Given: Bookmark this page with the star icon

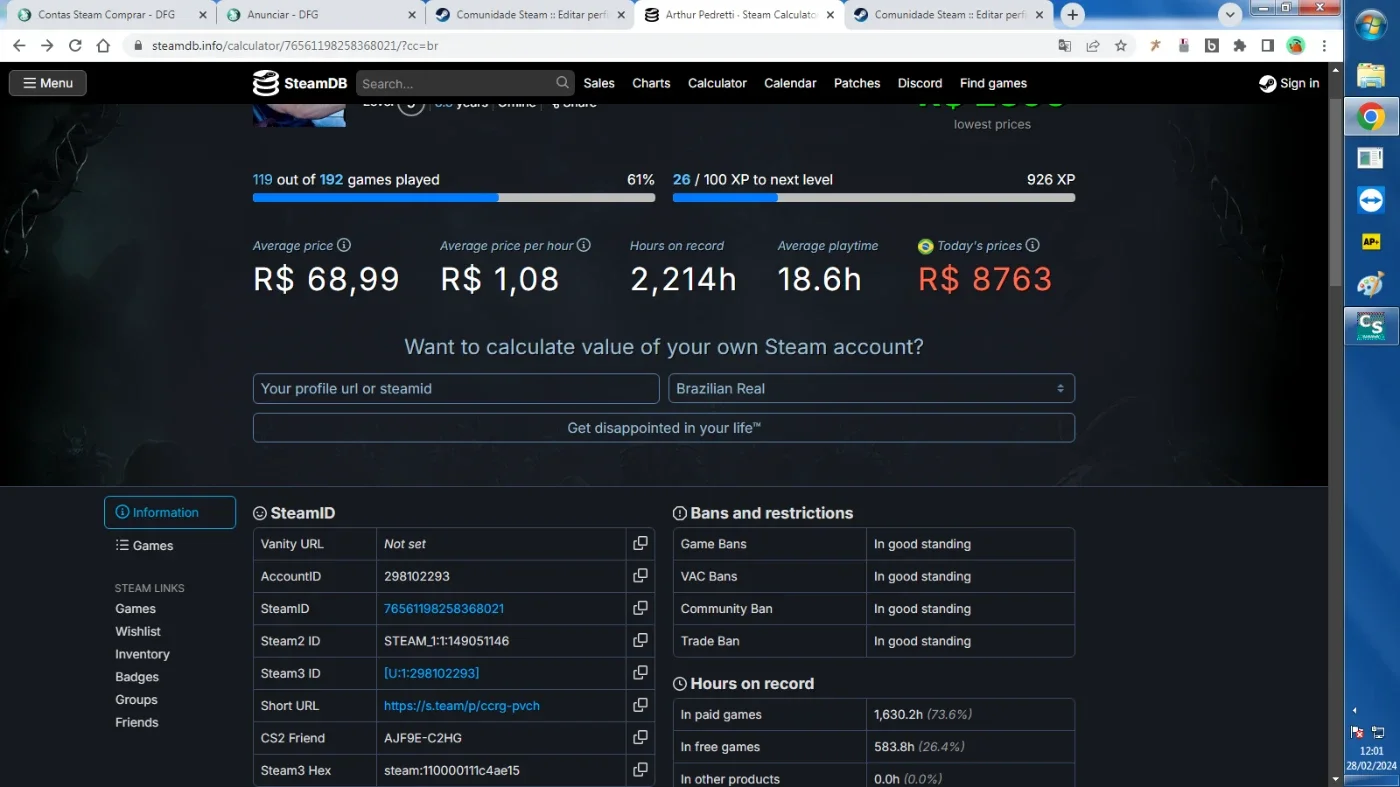Looking at the screenshot, I should tap(1121, 46).
